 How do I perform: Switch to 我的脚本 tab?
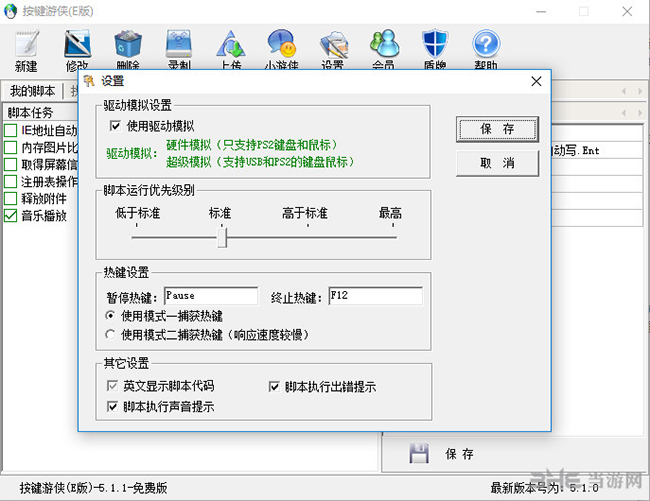pos(32,91)
